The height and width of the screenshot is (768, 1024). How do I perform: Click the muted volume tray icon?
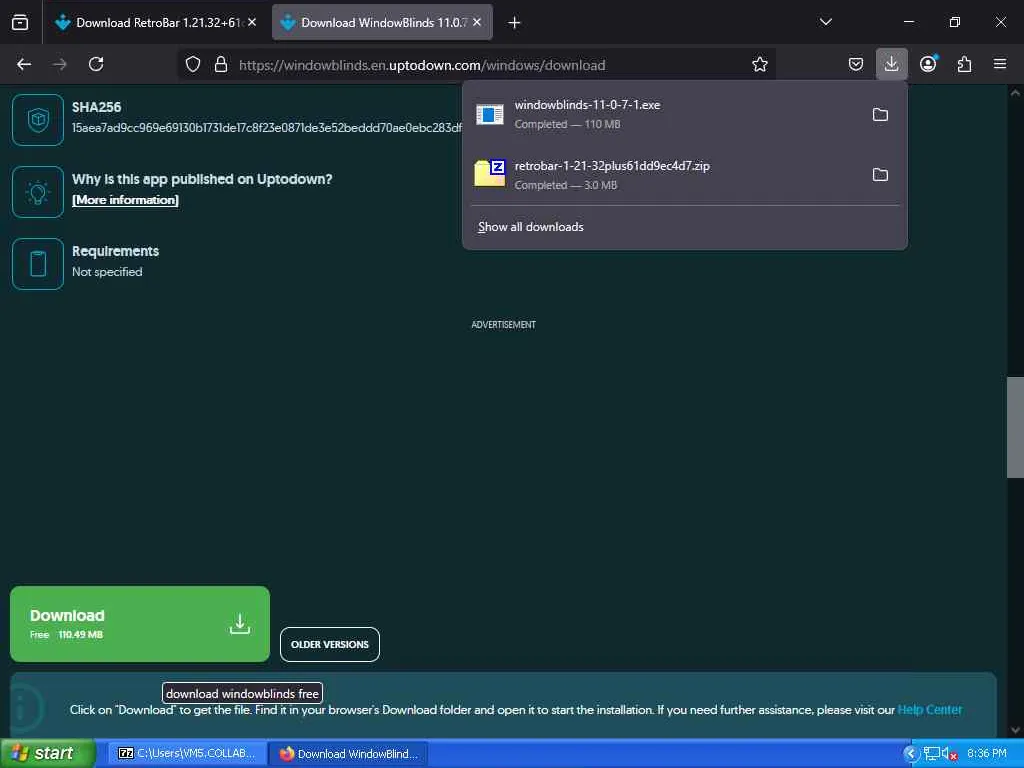pos(950,754)
